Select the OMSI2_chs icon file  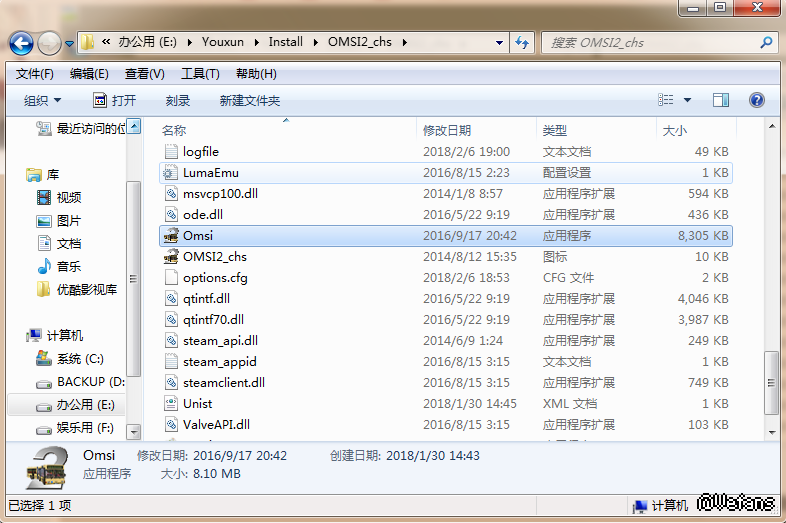171,257
